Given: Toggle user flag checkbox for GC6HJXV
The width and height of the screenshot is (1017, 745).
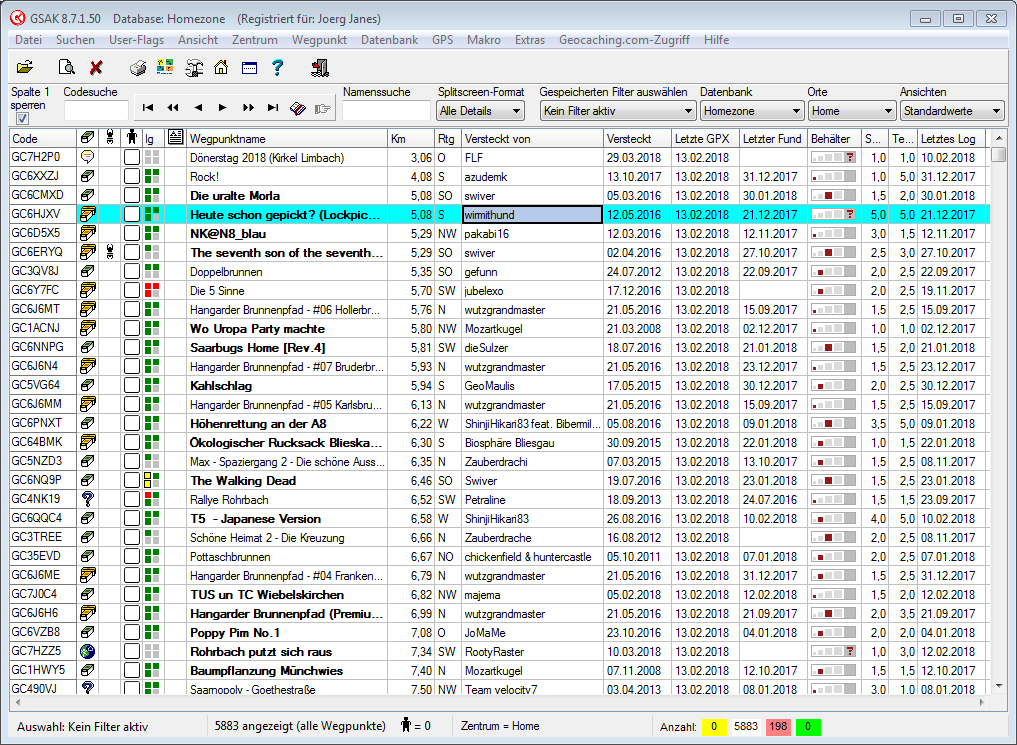Looking at the screenshot, I should pyautogui.click(x=132, y=214).
